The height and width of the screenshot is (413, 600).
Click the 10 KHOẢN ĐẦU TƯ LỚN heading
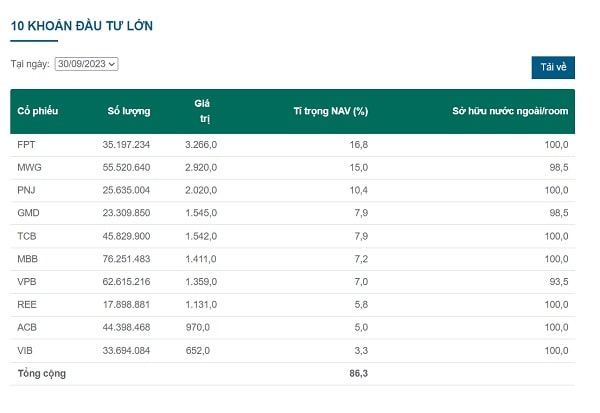click(82, 26)
